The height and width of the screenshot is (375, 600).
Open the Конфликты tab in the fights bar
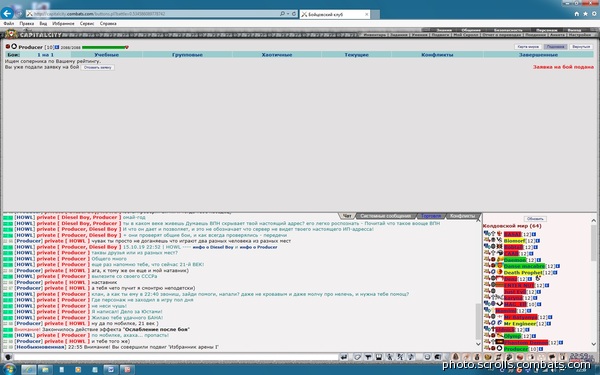(437, 55)
